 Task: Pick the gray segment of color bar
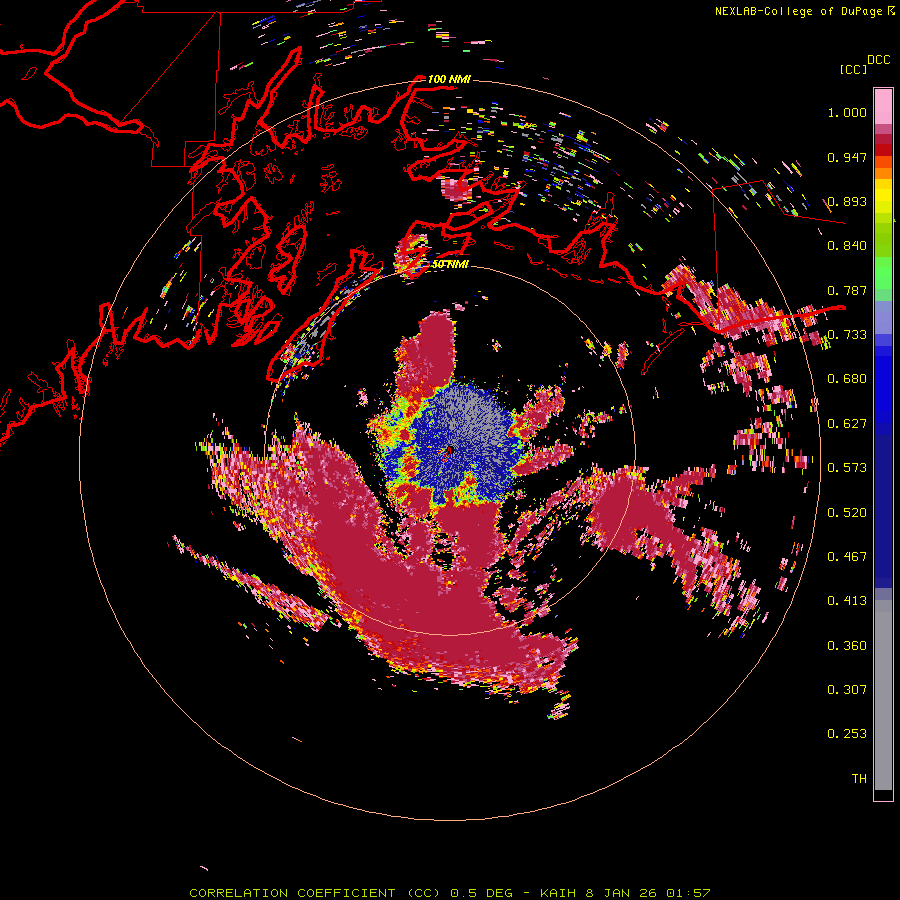pos(883,695)
